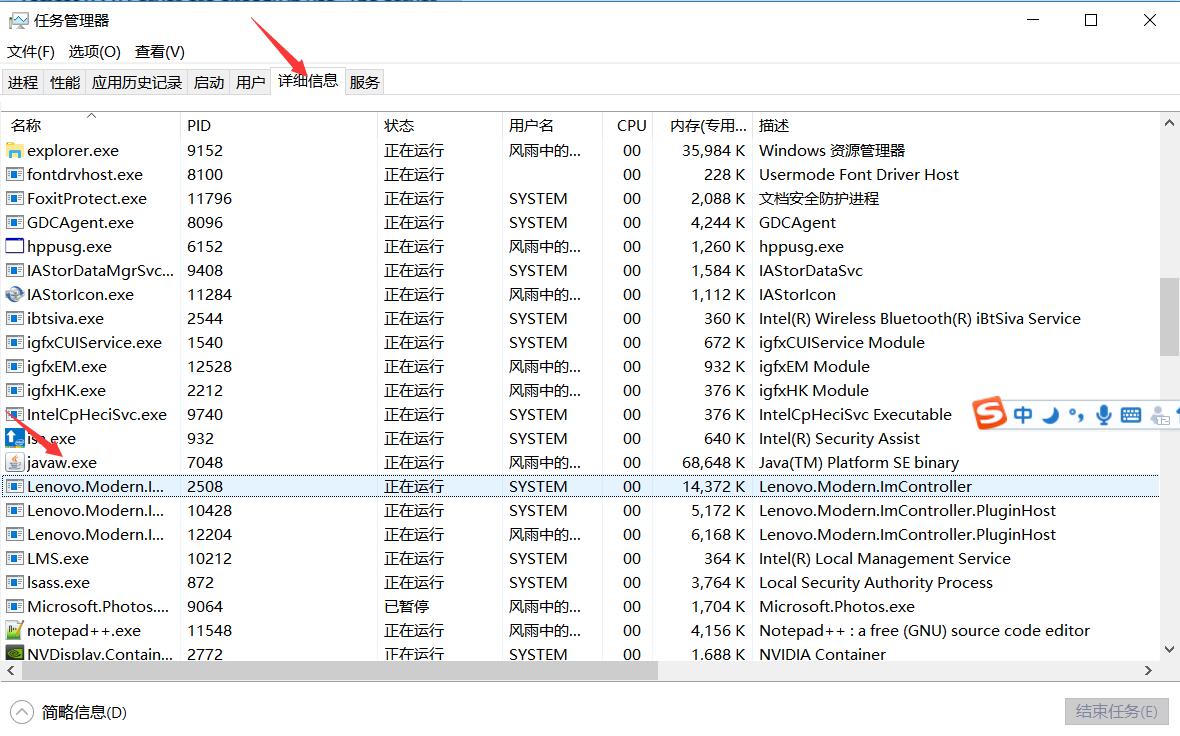Select the javaw.exe process row name
This screenshot has height=736, width=1180.
[x=62, y=463]
